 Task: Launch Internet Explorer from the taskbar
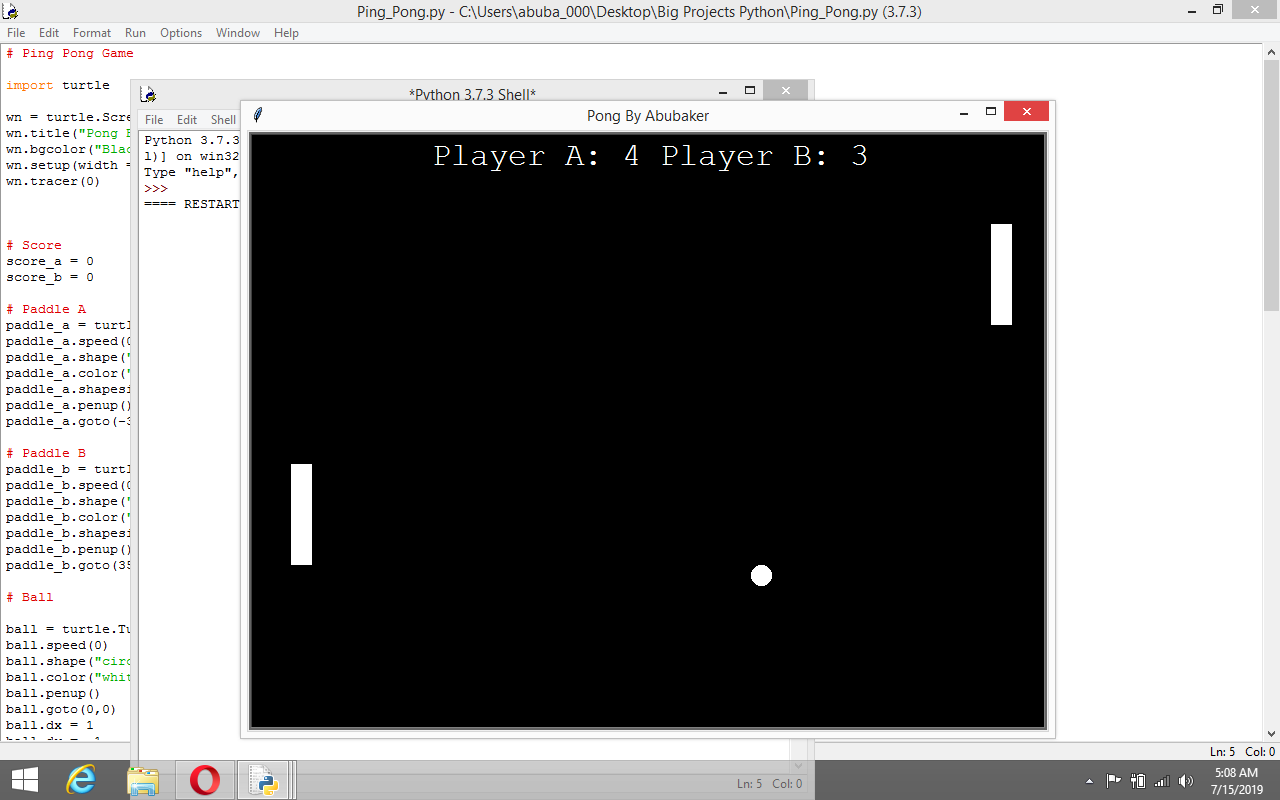tap(82, 779)
